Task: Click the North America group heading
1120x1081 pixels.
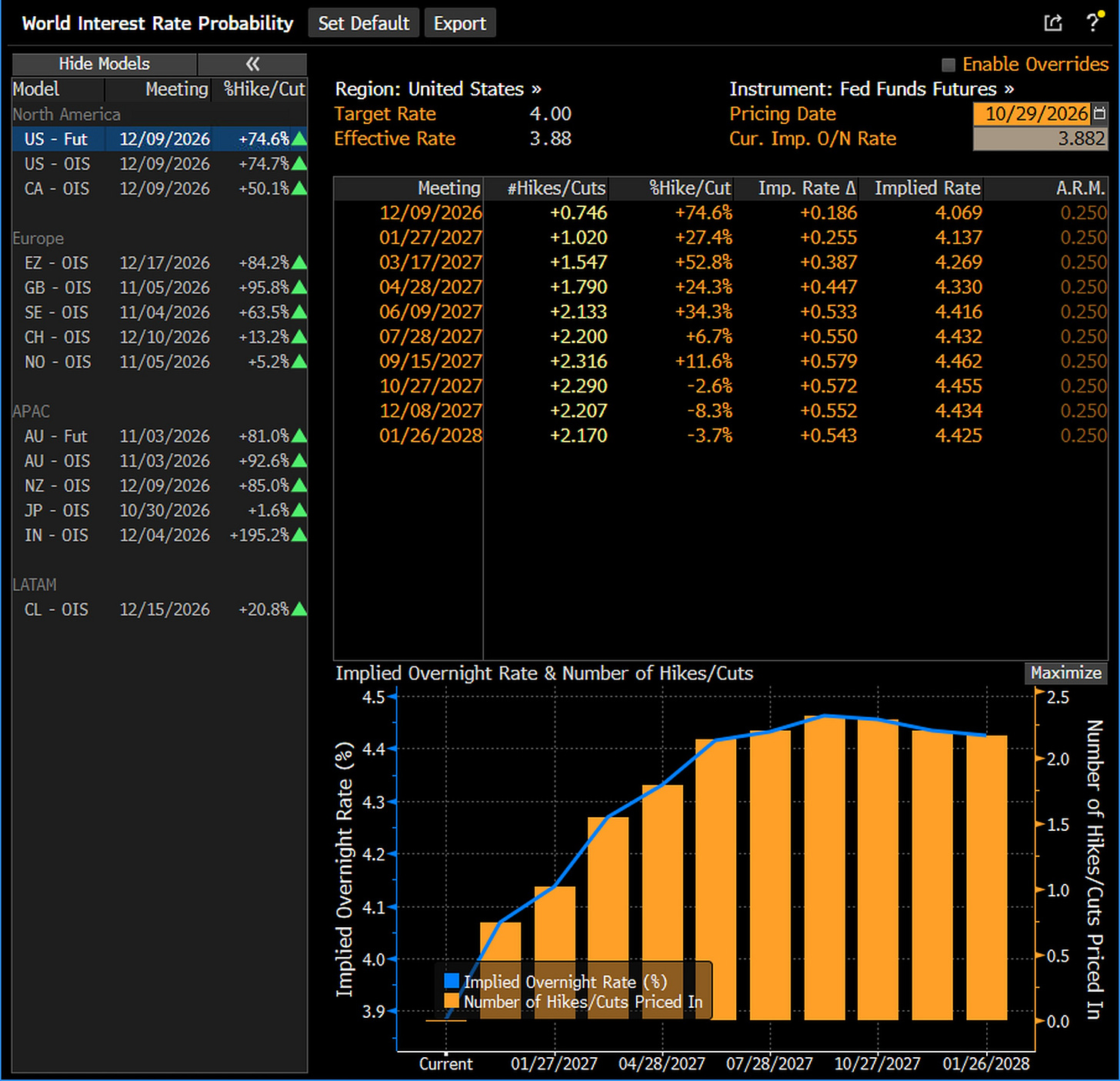Action: pos(67,115)
